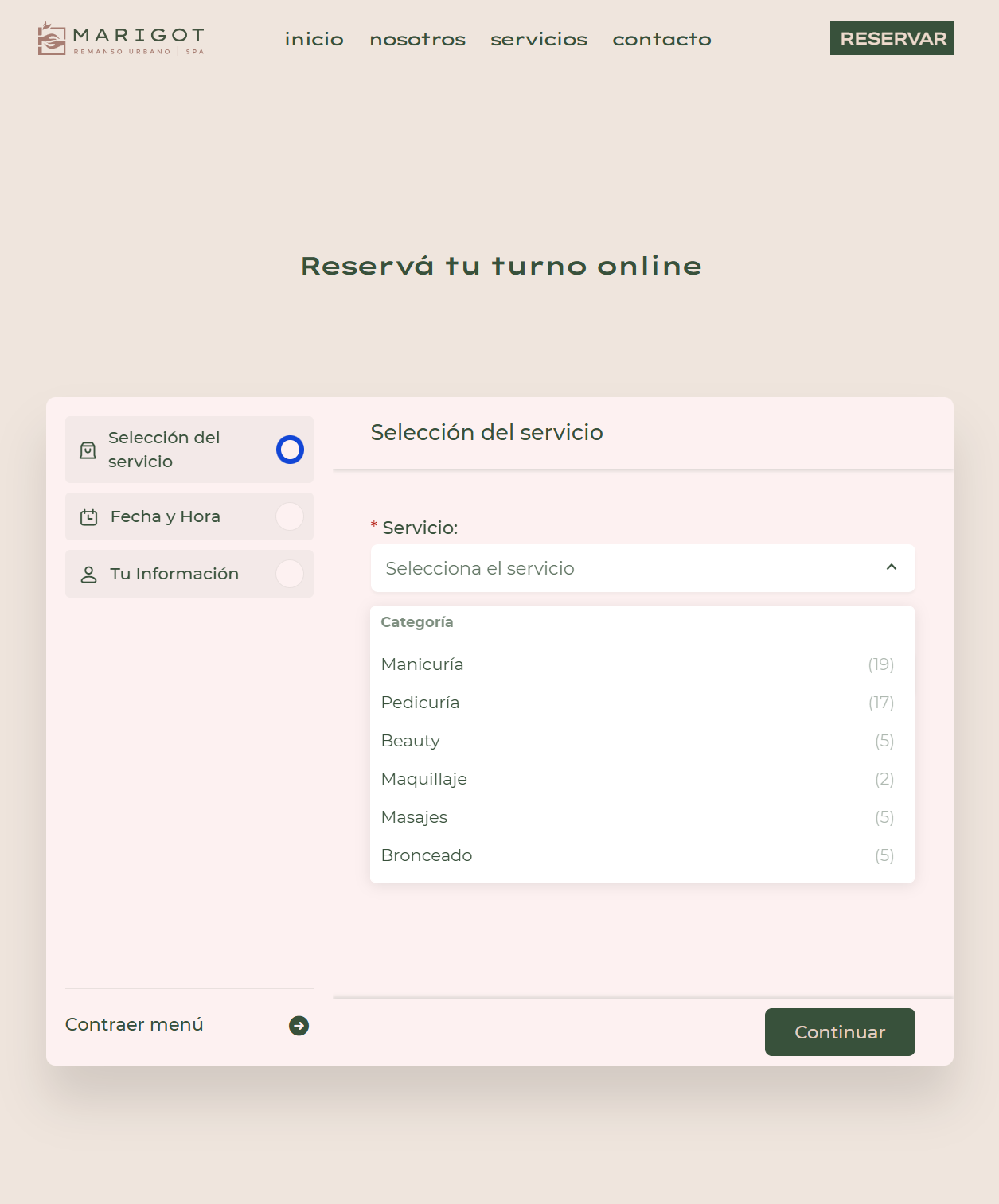Click the person icon beside Tu Información
The image size is (999, 1204).
pyautogui.click(x=88, y=575)
